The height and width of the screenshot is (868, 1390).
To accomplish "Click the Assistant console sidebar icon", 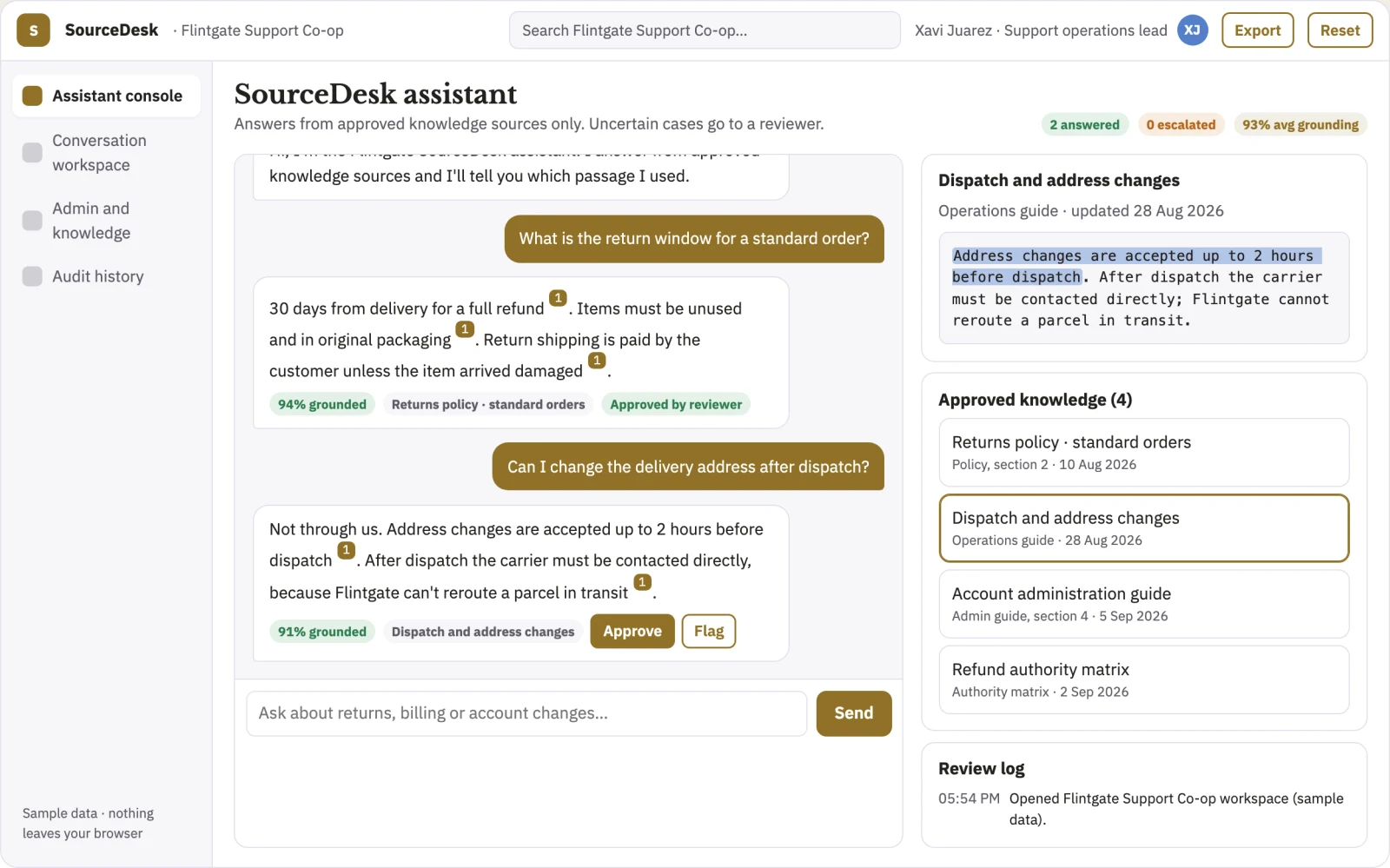I will [32, 96].
